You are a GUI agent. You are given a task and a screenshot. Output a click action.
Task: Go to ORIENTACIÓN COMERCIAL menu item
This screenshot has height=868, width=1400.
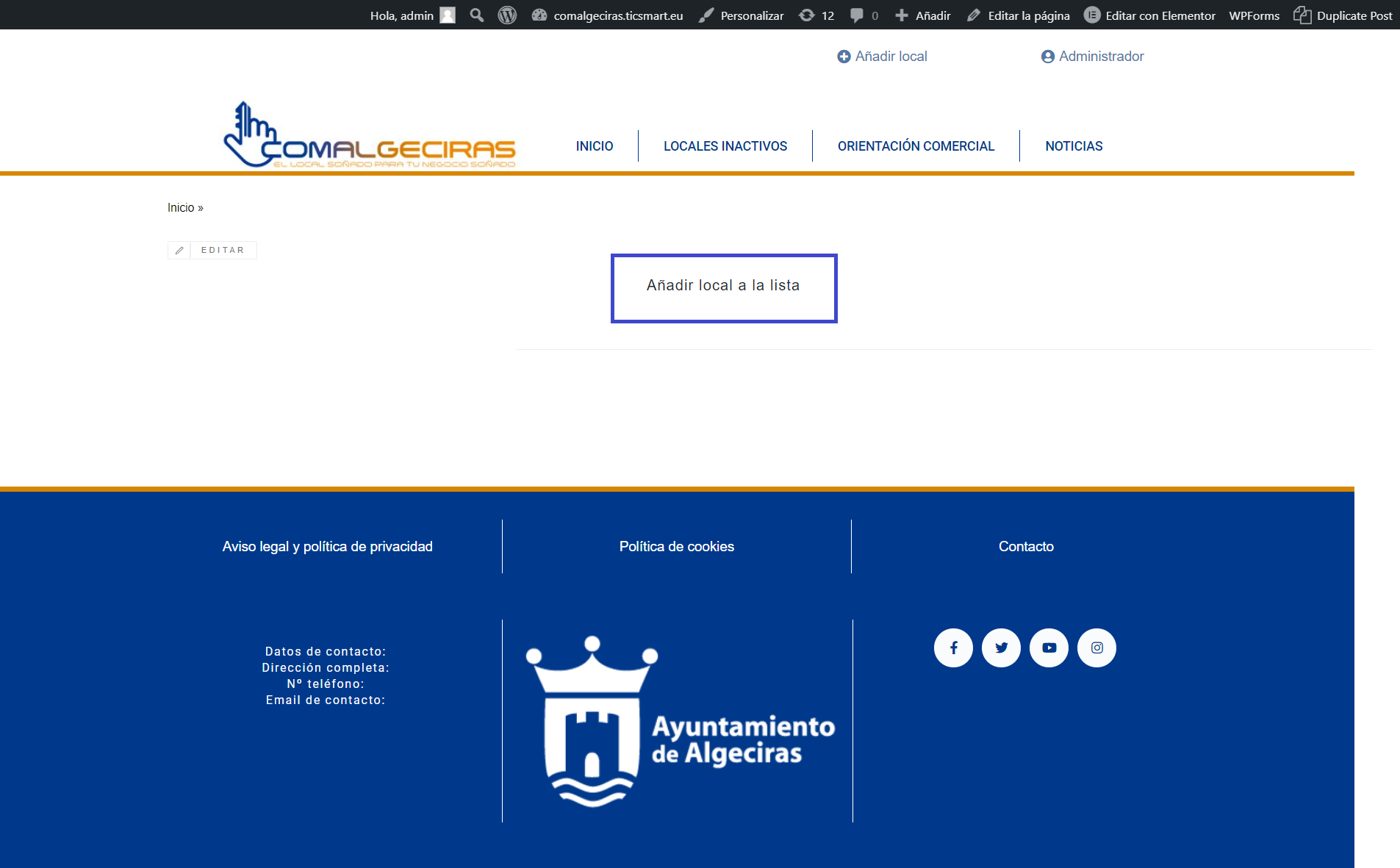tap(916, 146)
